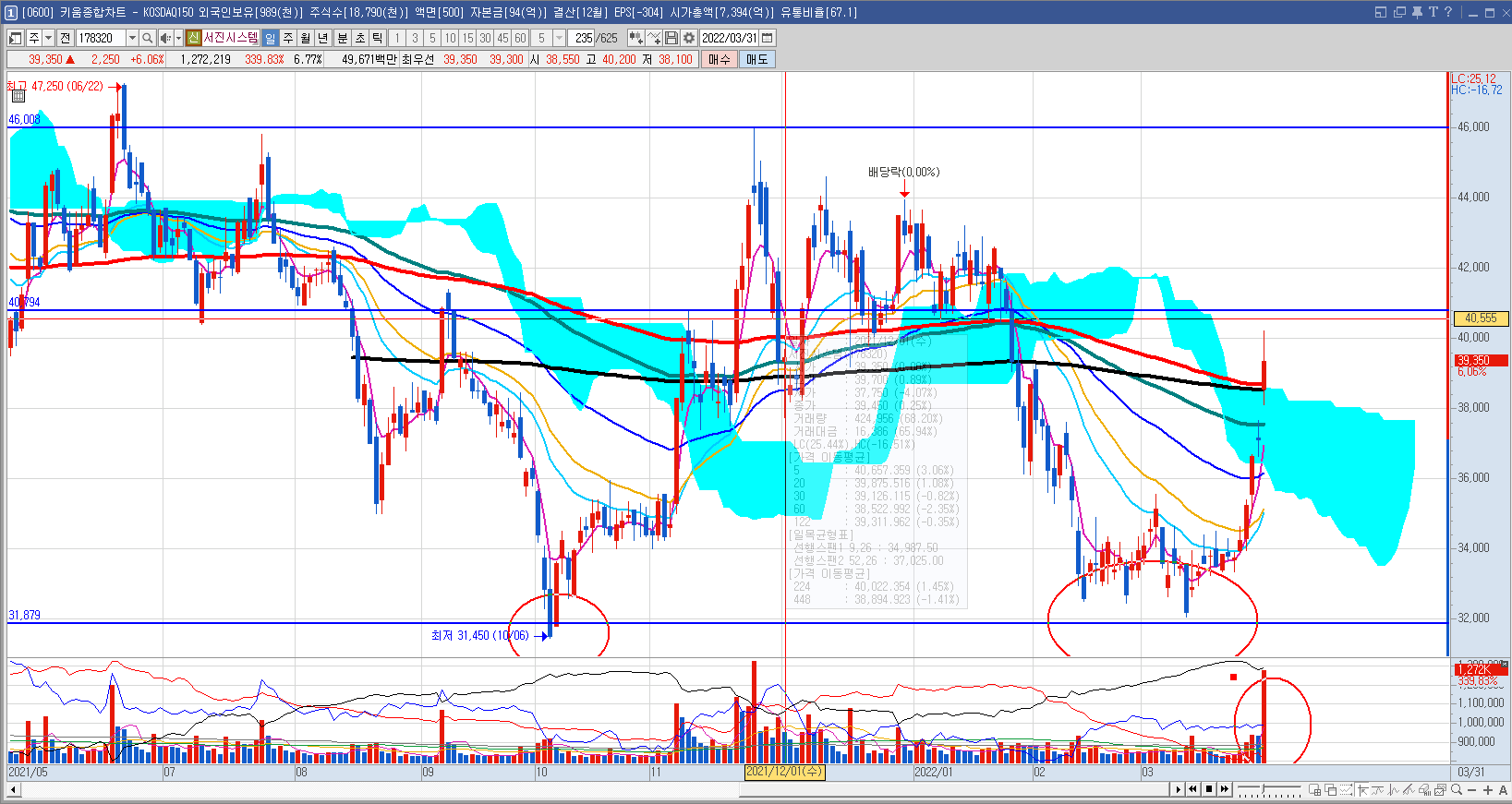The width and height of the screenshot is (1512, 804).
Task: Open the stock code search magnifier
Action: point(147,38)
